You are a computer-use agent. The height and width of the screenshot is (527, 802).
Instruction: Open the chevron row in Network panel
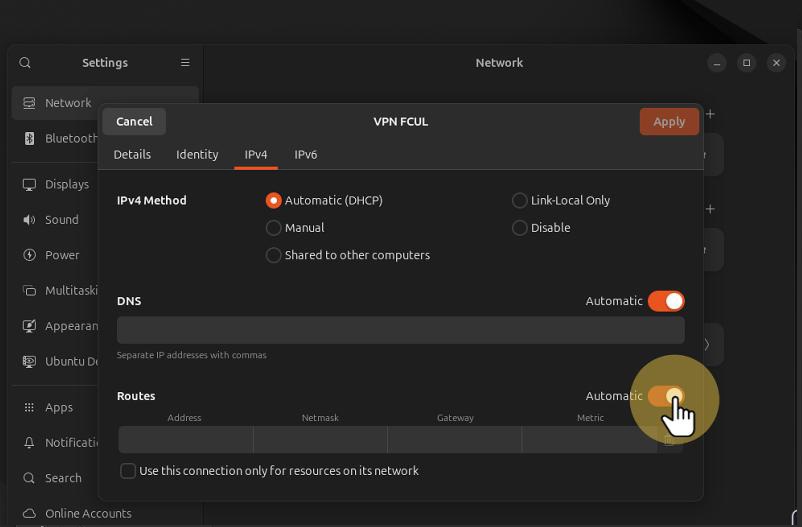coord(708,344)
